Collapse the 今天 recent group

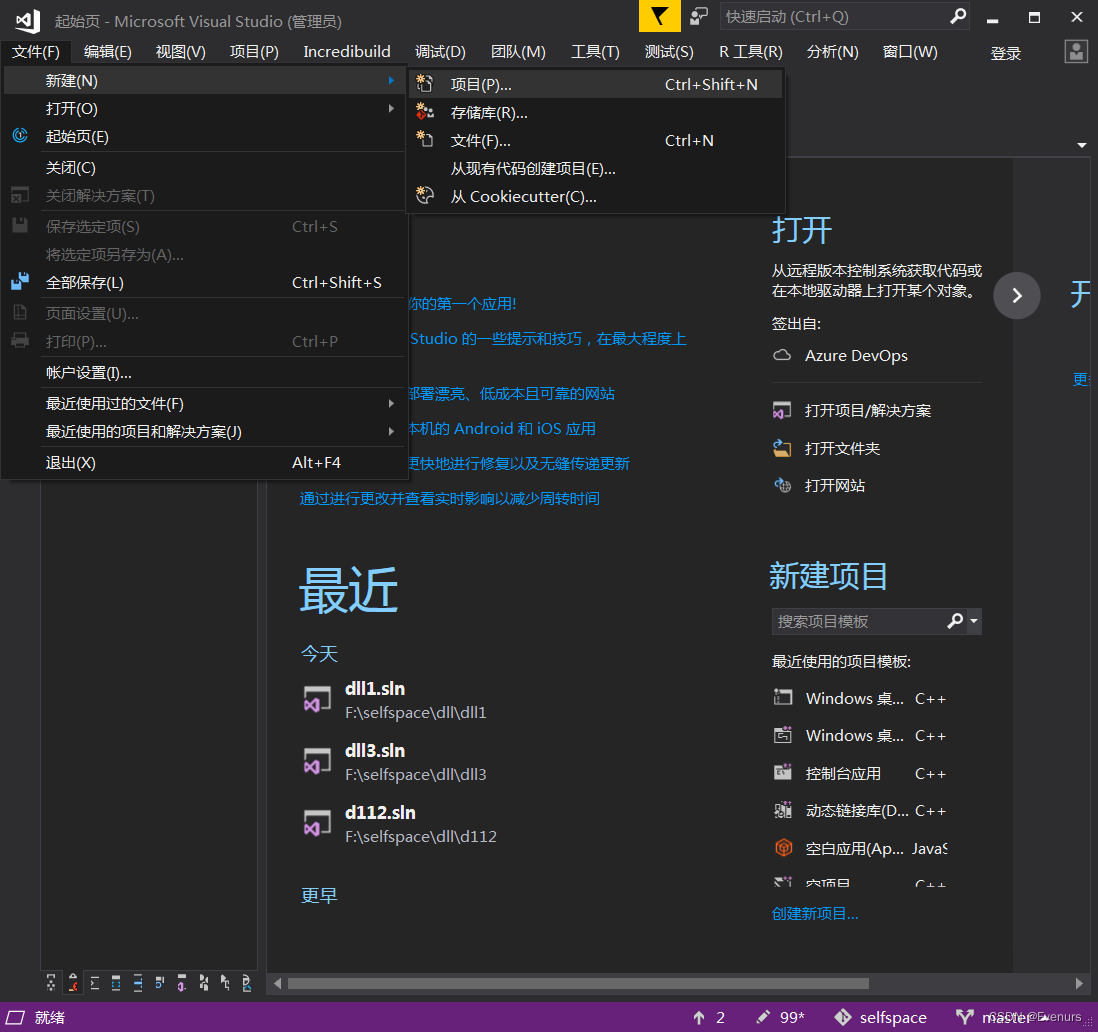click(x=319, y=653)
